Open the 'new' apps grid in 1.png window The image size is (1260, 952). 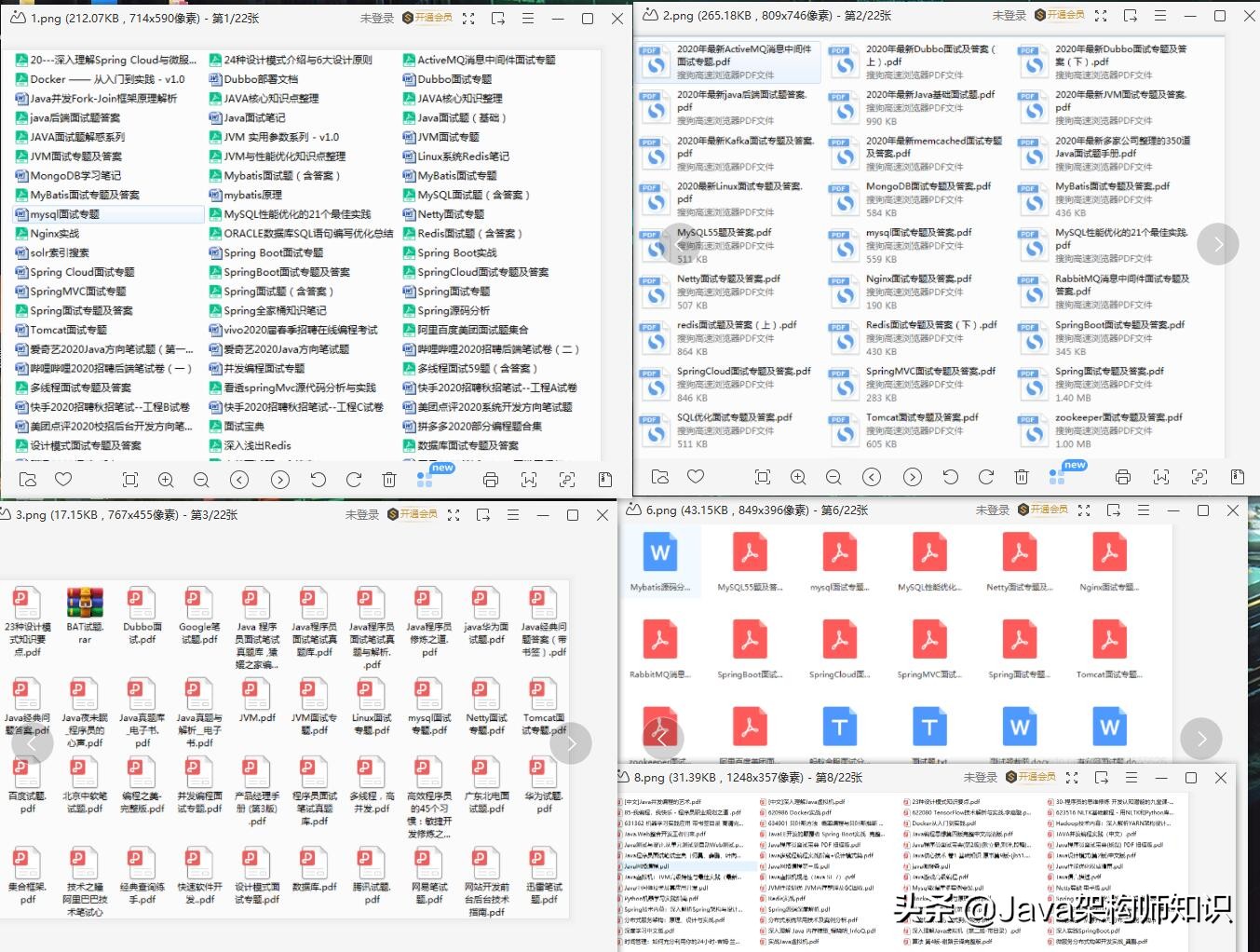point(426,480)
